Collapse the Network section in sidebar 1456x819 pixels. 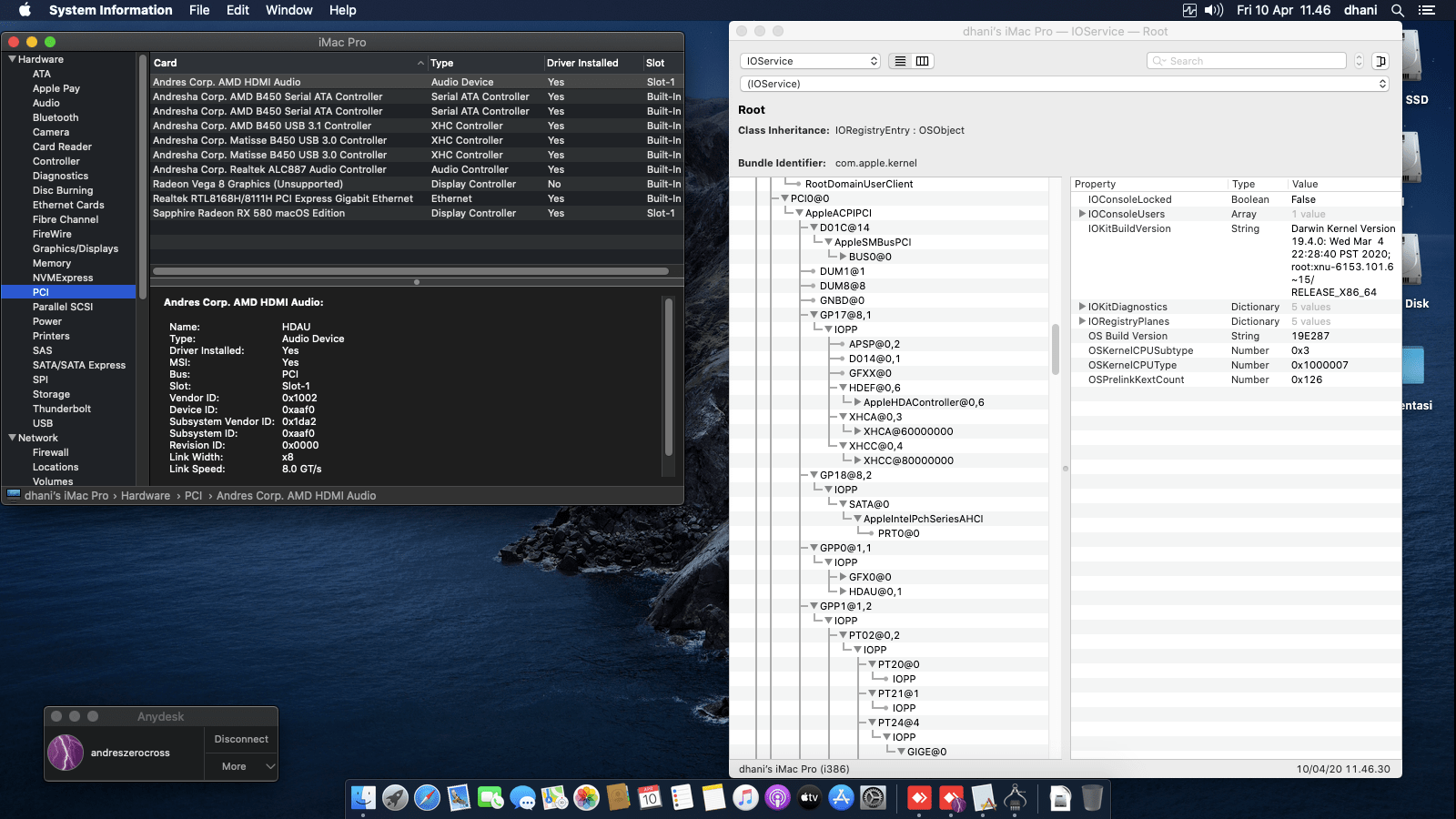tap(12, 438)
